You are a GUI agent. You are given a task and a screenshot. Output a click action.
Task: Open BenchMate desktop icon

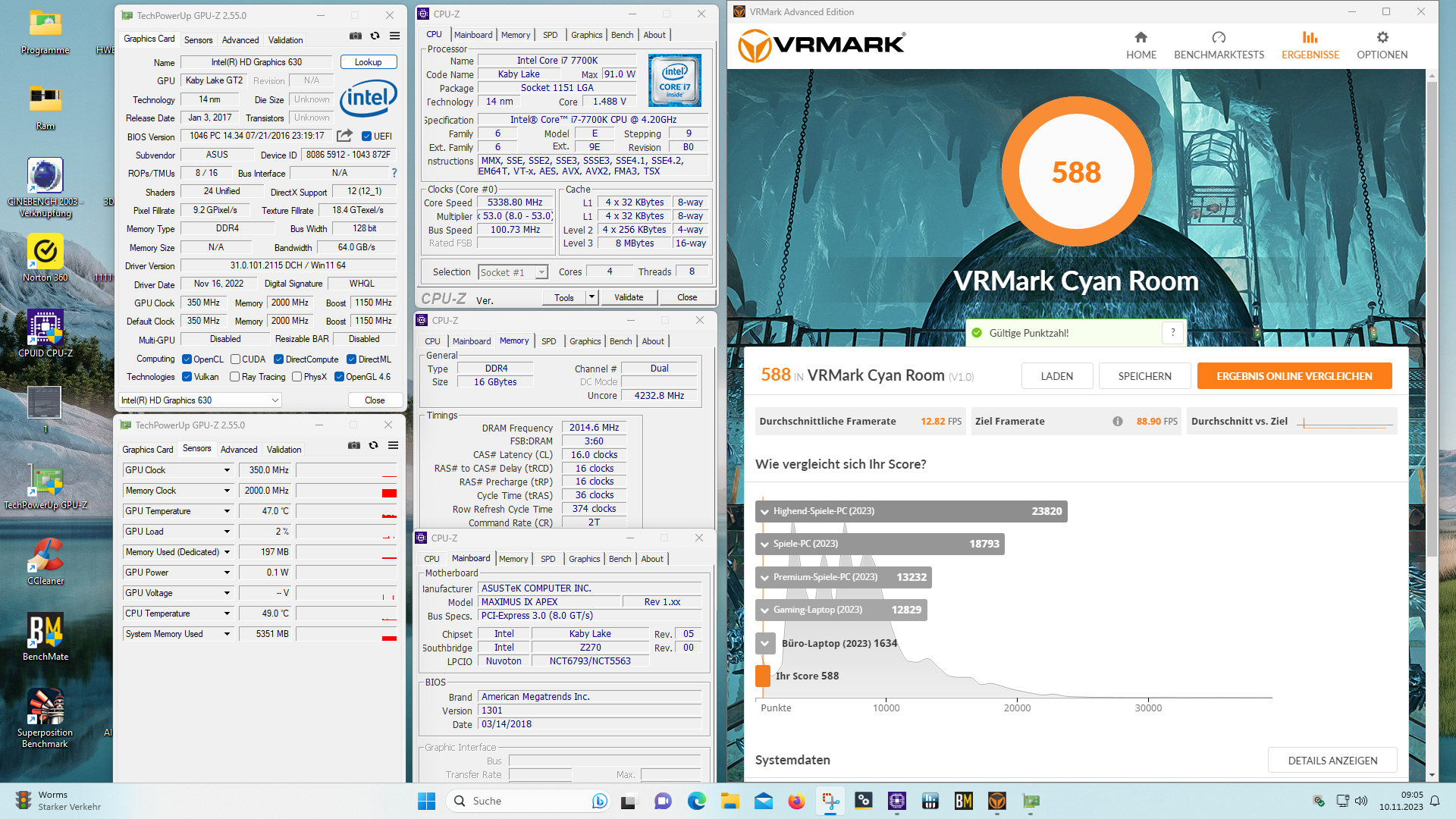coord(45,637)
